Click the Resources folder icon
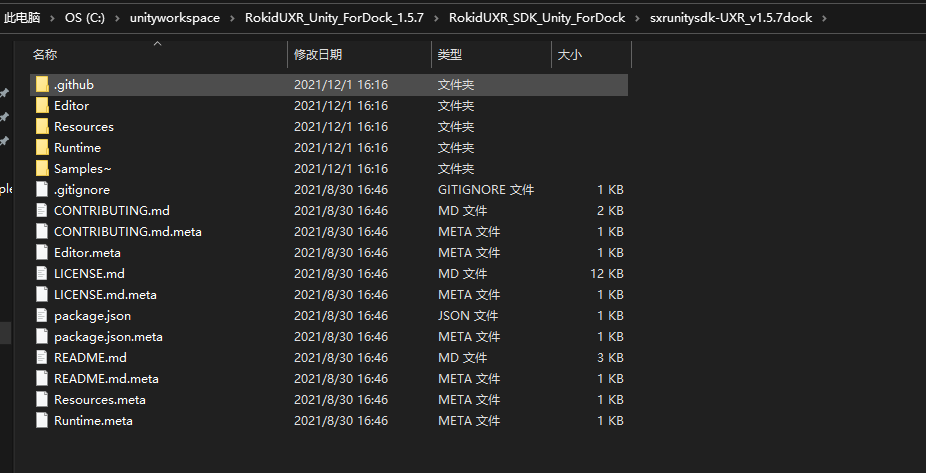 [x=41, y=126]
